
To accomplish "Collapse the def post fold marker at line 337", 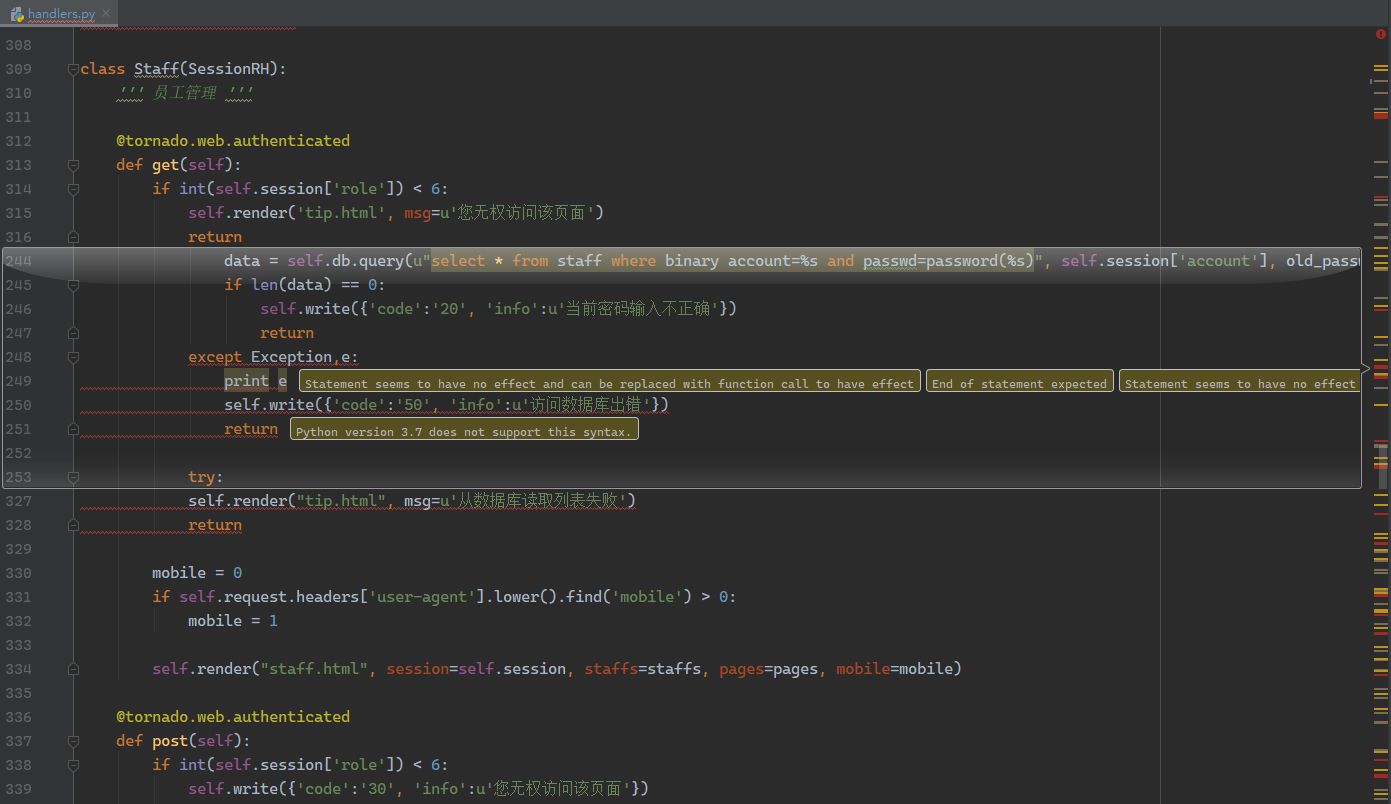I will tap(73, 741).
